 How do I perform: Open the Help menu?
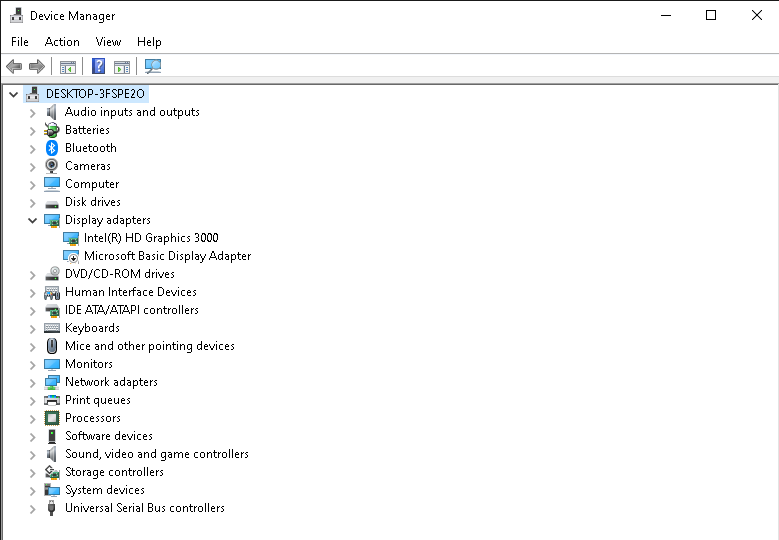150,42
